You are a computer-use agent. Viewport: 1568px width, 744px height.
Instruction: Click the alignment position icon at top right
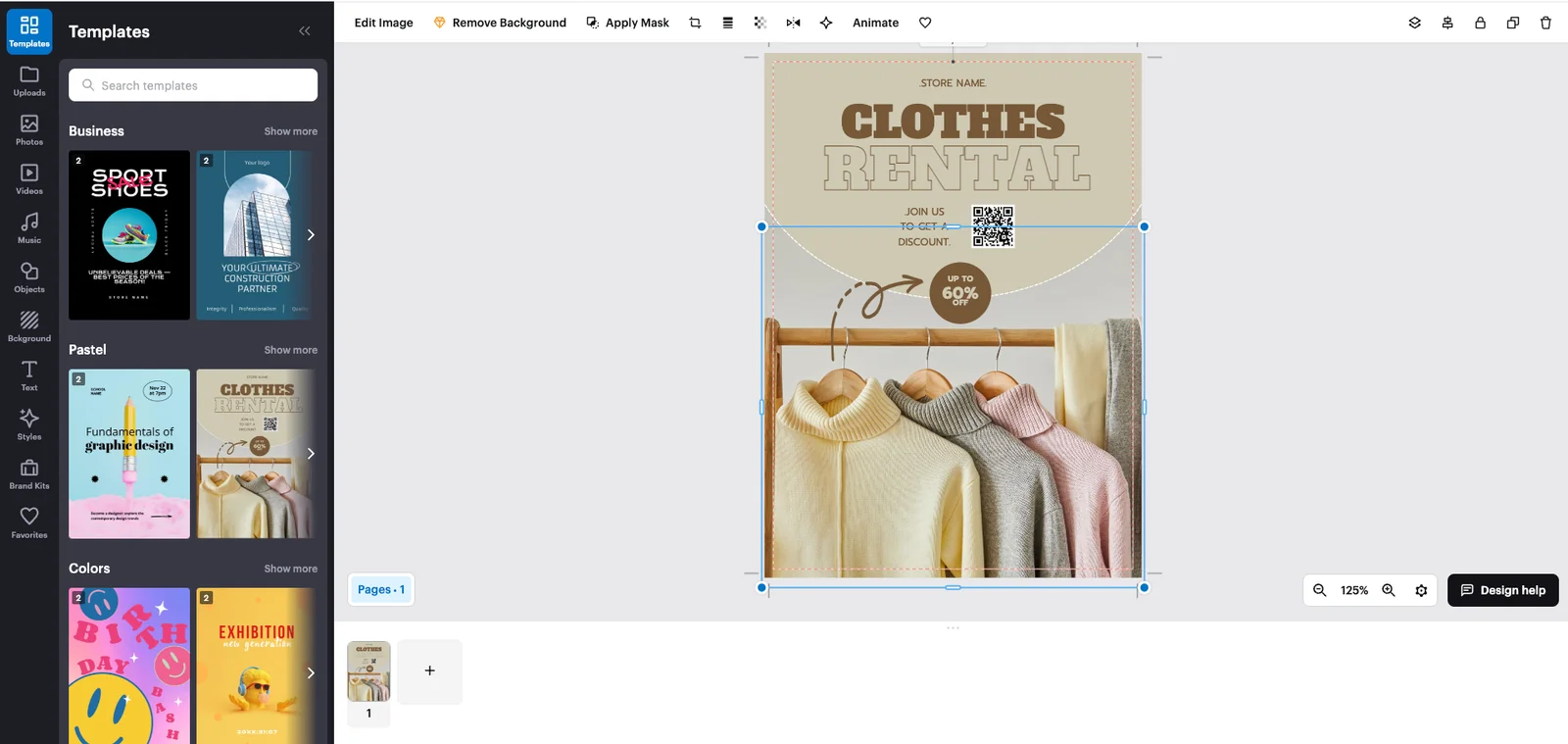click(x=1447, y=23)
